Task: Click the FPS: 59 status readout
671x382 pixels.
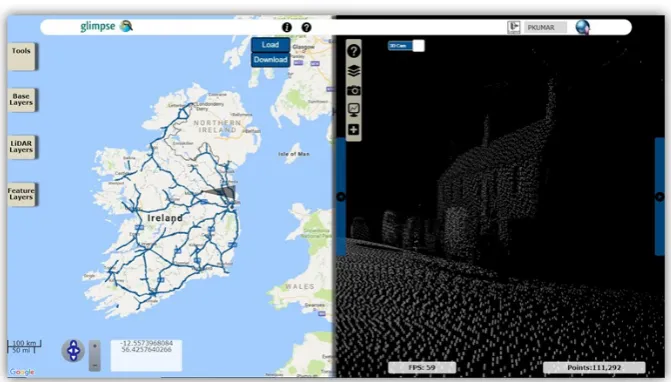Action: pos(422,367)
